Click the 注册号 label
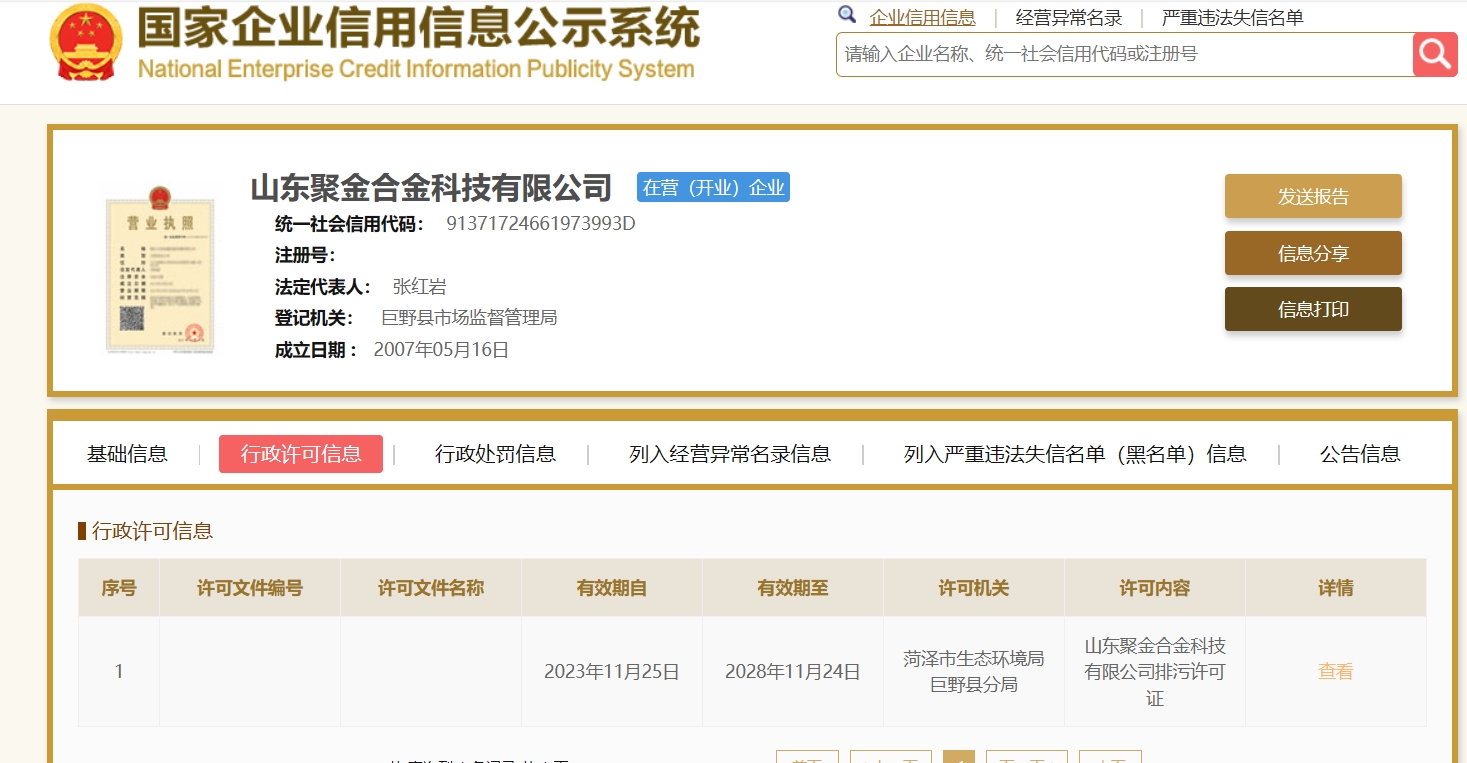Viewport: 1467px width, 763px height. pos(305,255)
